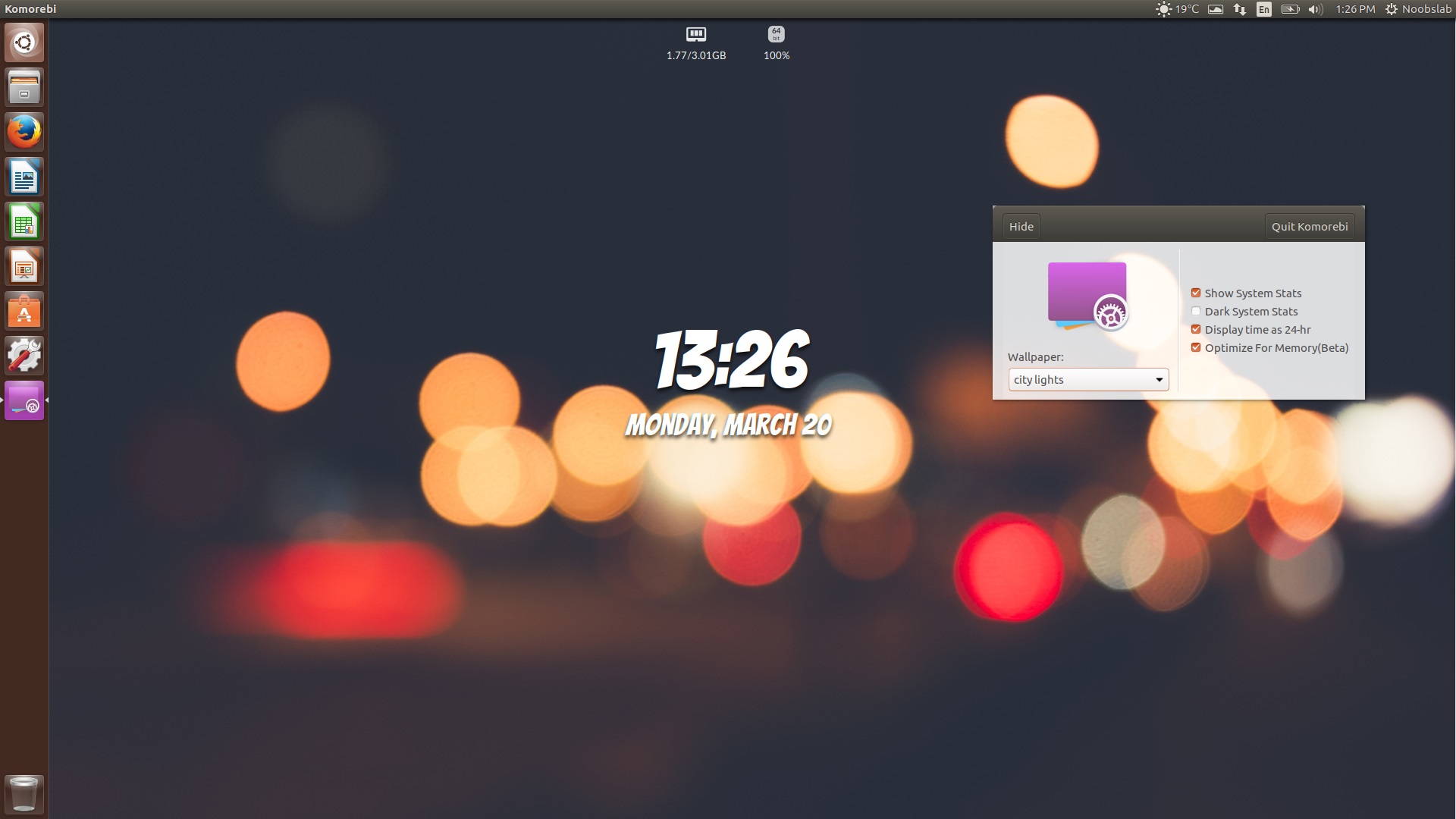Viewport: 1456px width, 819px height.
Task: Enable Dark System Stats
Action: pos(1196,311)
